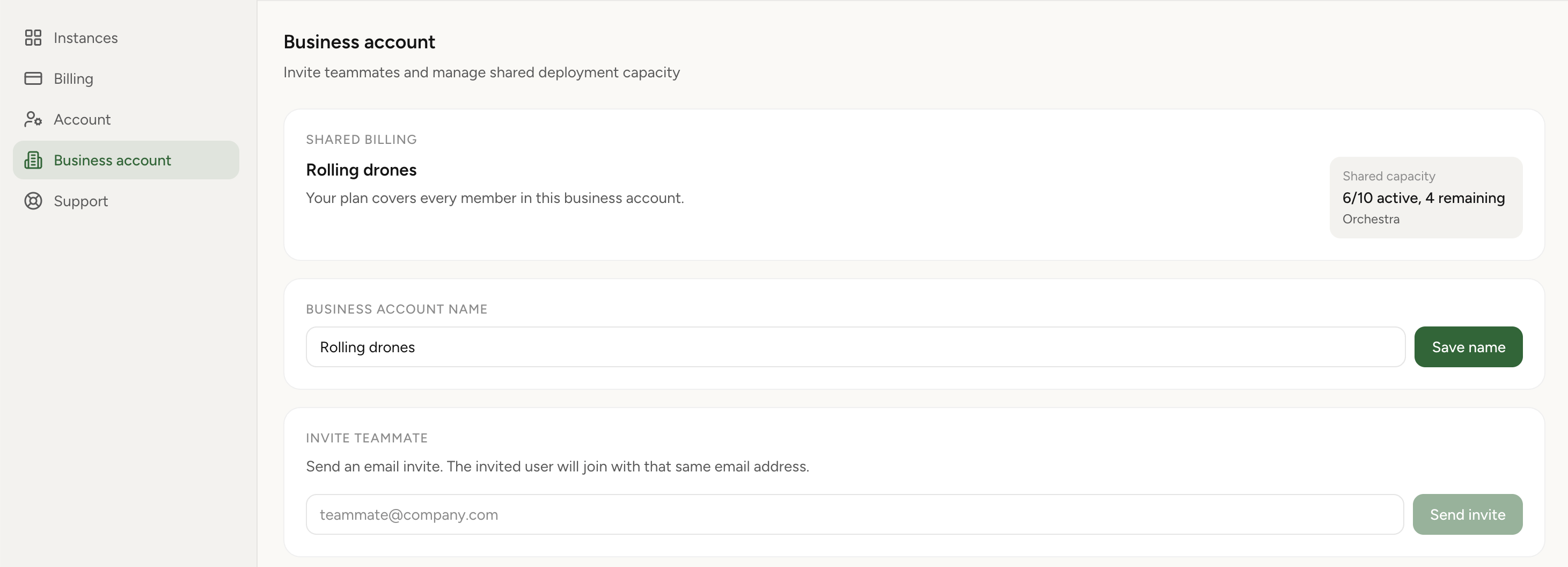
Task: Go to Account settings
Action: tap(82, 119)
